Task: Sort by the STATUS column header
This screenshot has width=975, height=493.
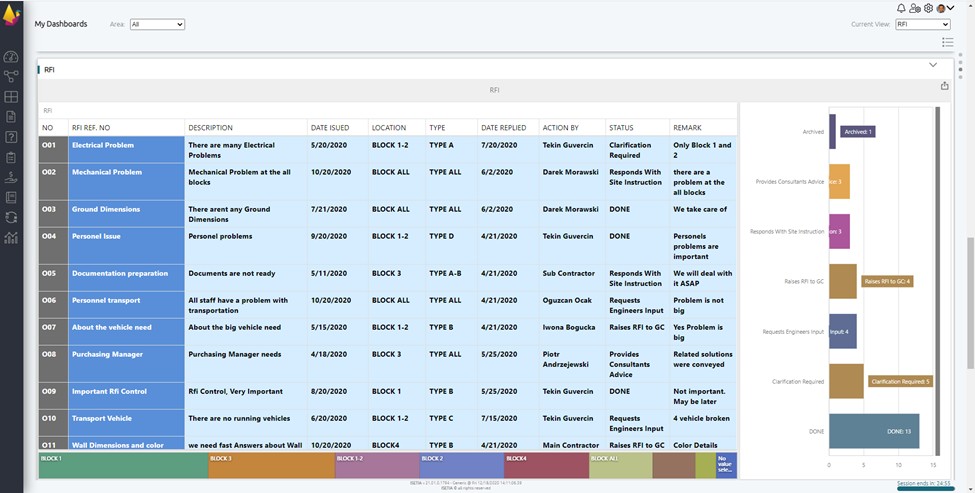Action: point(637,127)
